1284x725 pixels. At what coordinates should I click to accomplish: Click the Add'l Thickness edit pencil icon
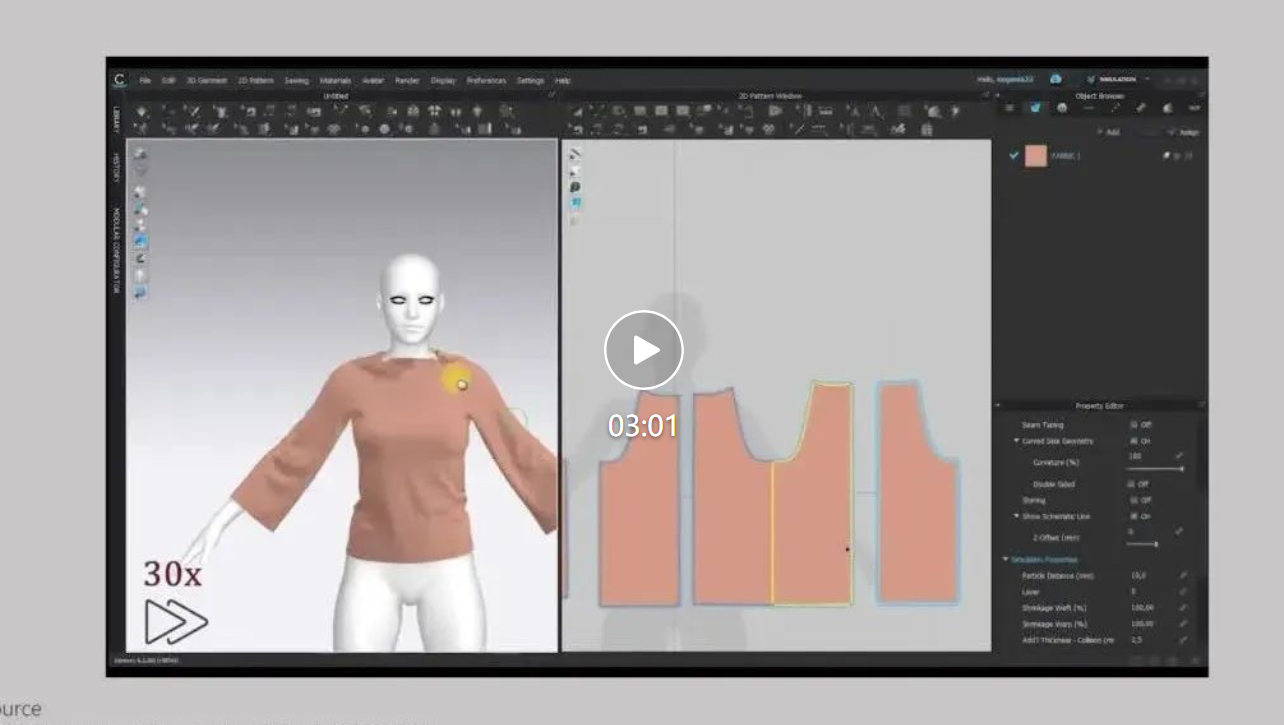1183,640
